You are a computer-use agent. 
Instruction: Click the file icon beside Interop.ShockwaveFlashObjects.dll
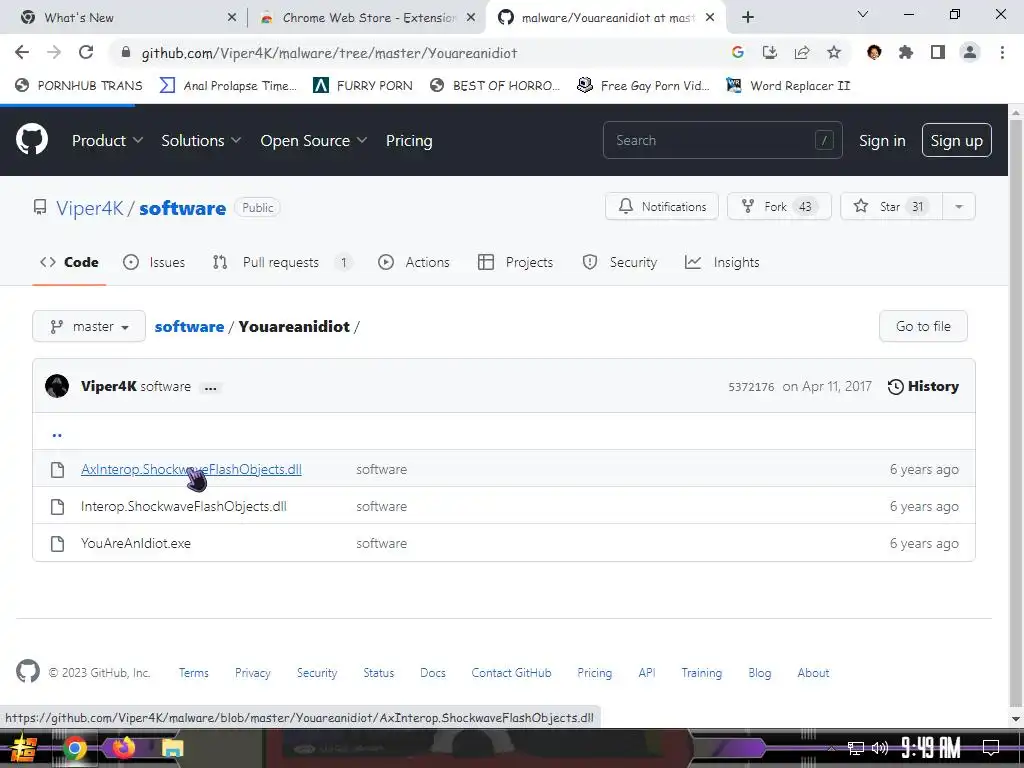pyautogui.click(x=57, y=507)
